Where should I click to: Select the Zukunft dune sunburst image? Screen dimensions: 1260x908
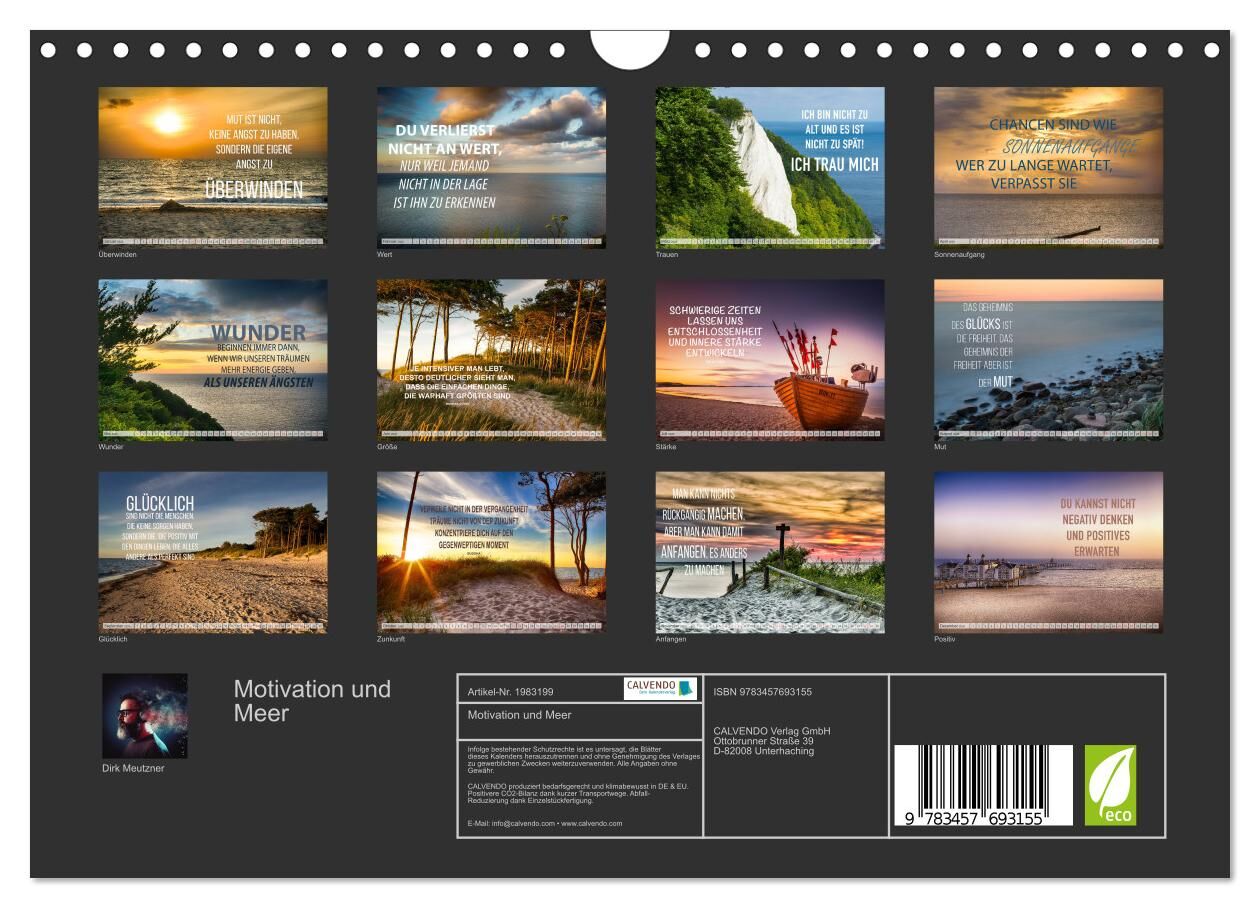[491, 552]
